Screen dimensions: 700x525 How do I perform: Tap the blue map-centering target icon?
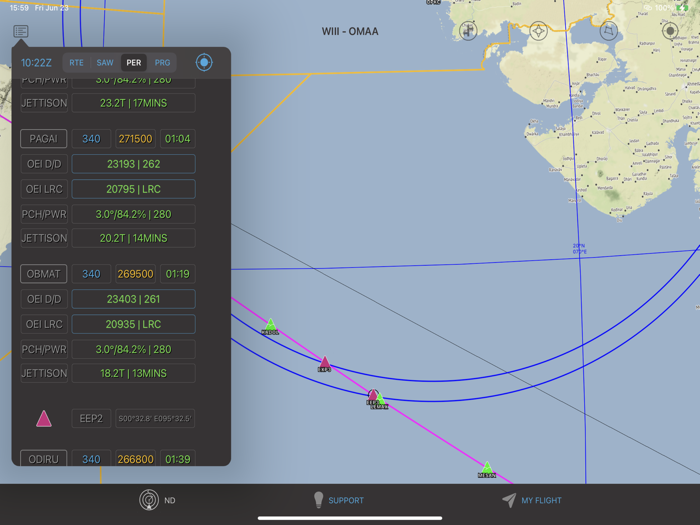[x=204, y=62]
